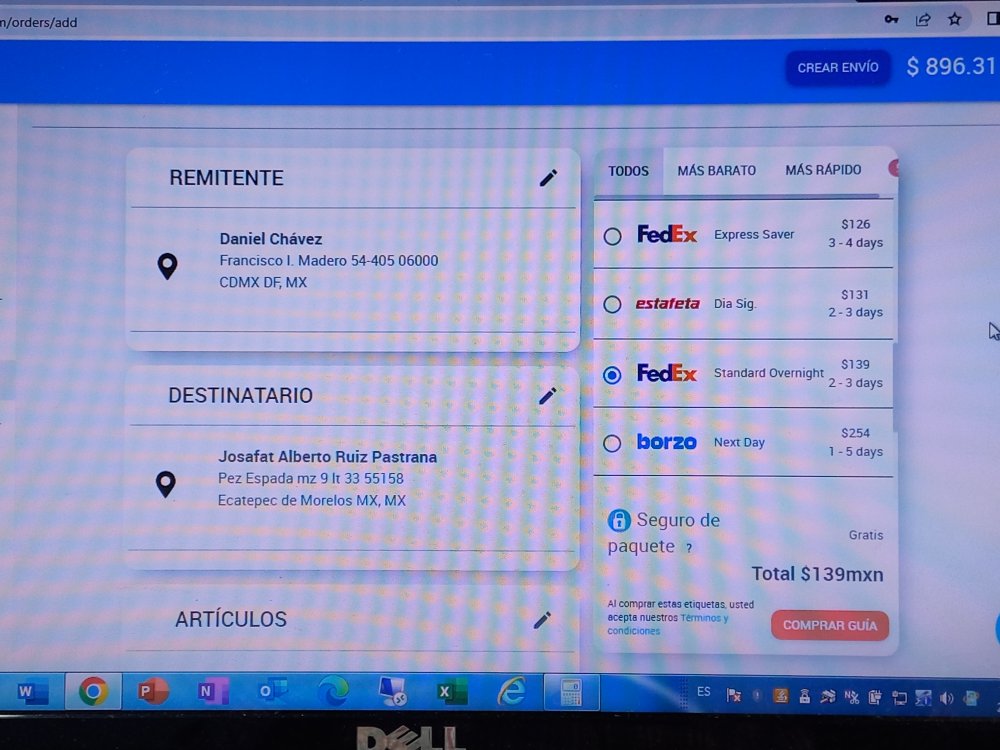Select the Estafeta Dia Sig. radio button
This screenshot has height=750, width=1000.
pyautogui.click(x=612, y=304)
